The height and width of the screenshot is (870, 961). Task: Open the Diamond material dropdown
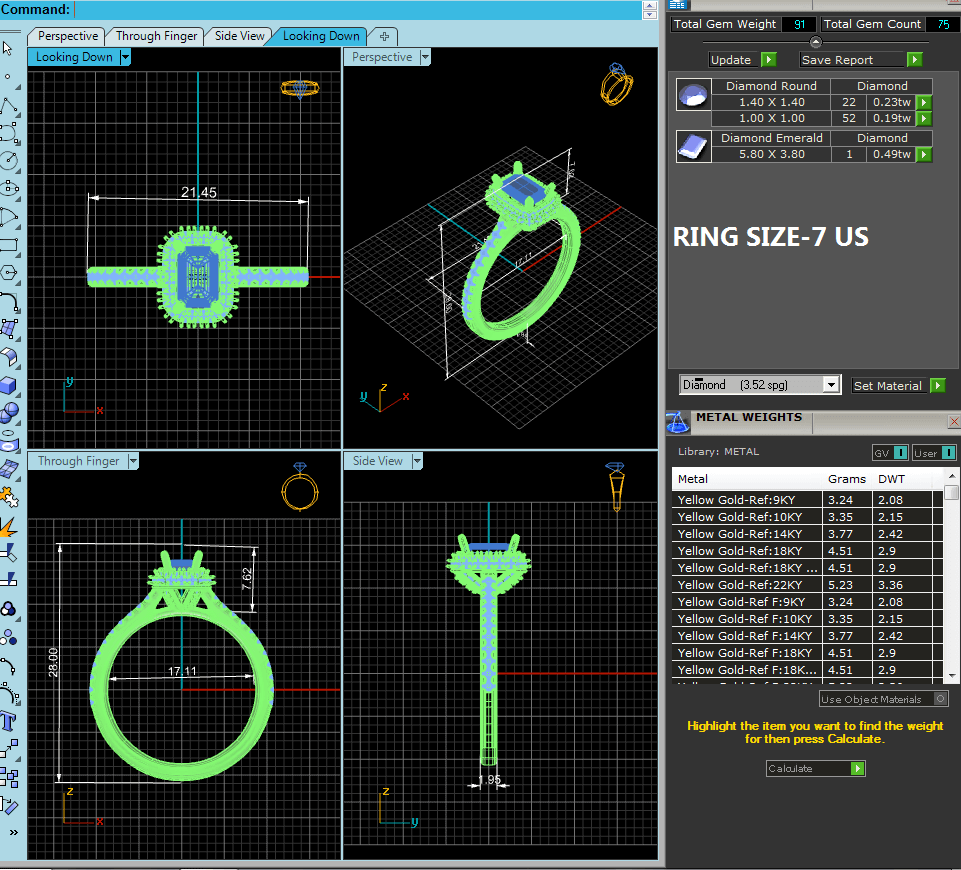pyautogui.click(x=831, y=385)
